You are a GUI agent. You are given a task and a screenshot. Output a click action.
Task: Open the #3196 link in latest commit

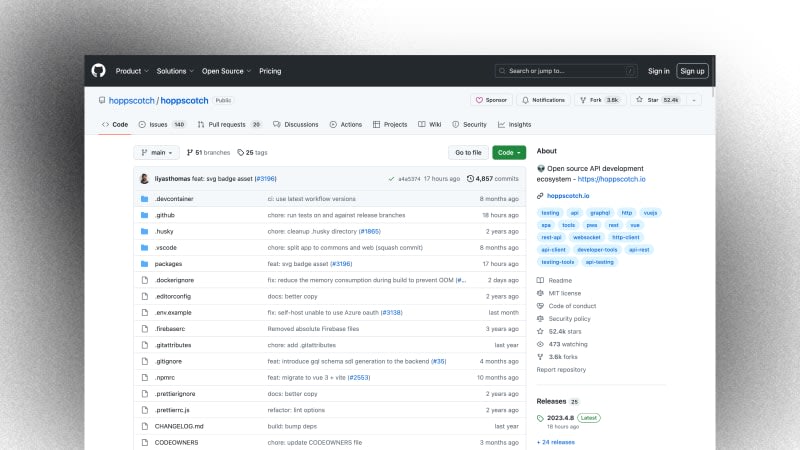coord(265,179)
